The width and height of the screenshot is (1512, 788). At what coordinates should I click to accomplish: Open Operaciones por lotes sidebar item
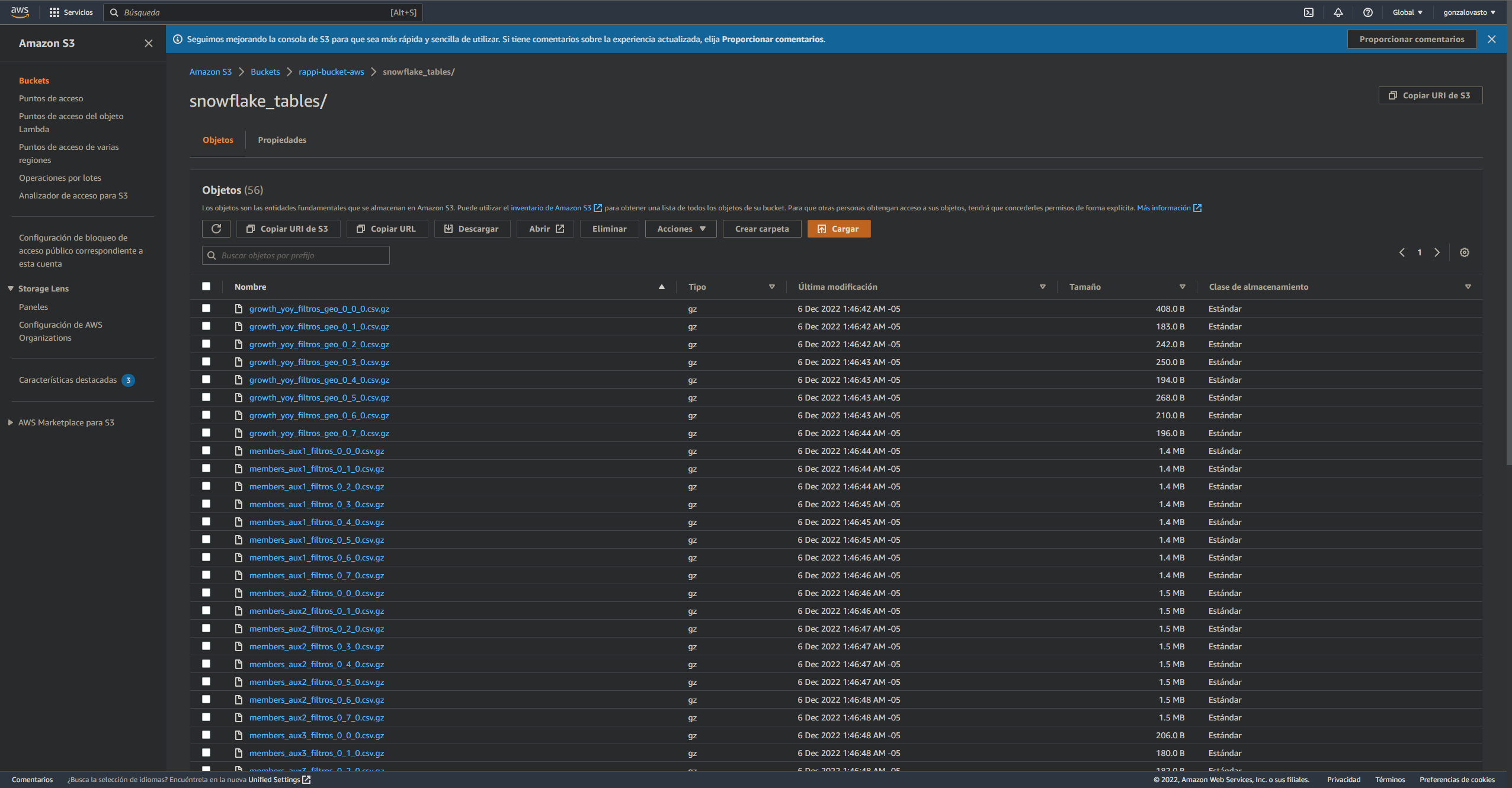point(60,178)
